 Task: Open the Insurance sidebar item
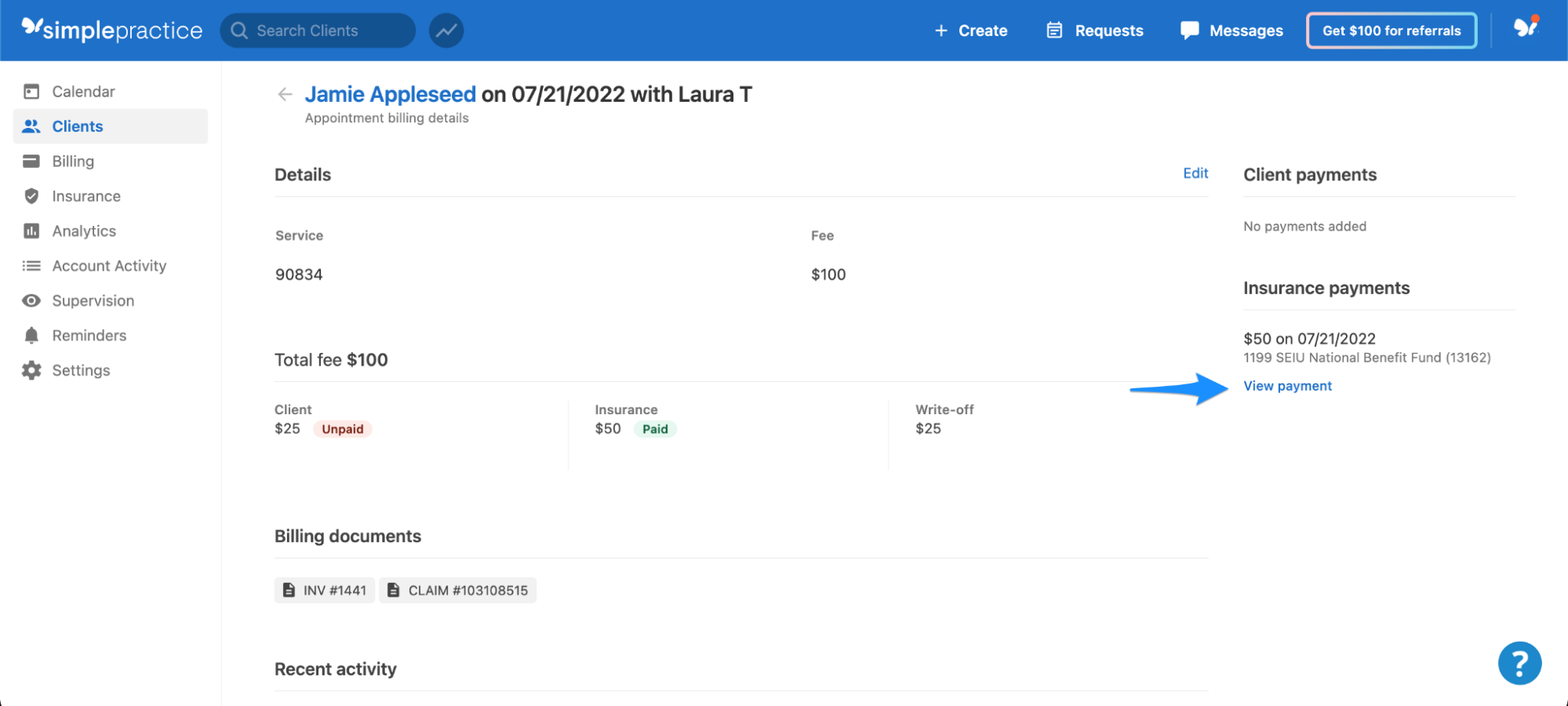pyautogui.click(x=85, y=195)
